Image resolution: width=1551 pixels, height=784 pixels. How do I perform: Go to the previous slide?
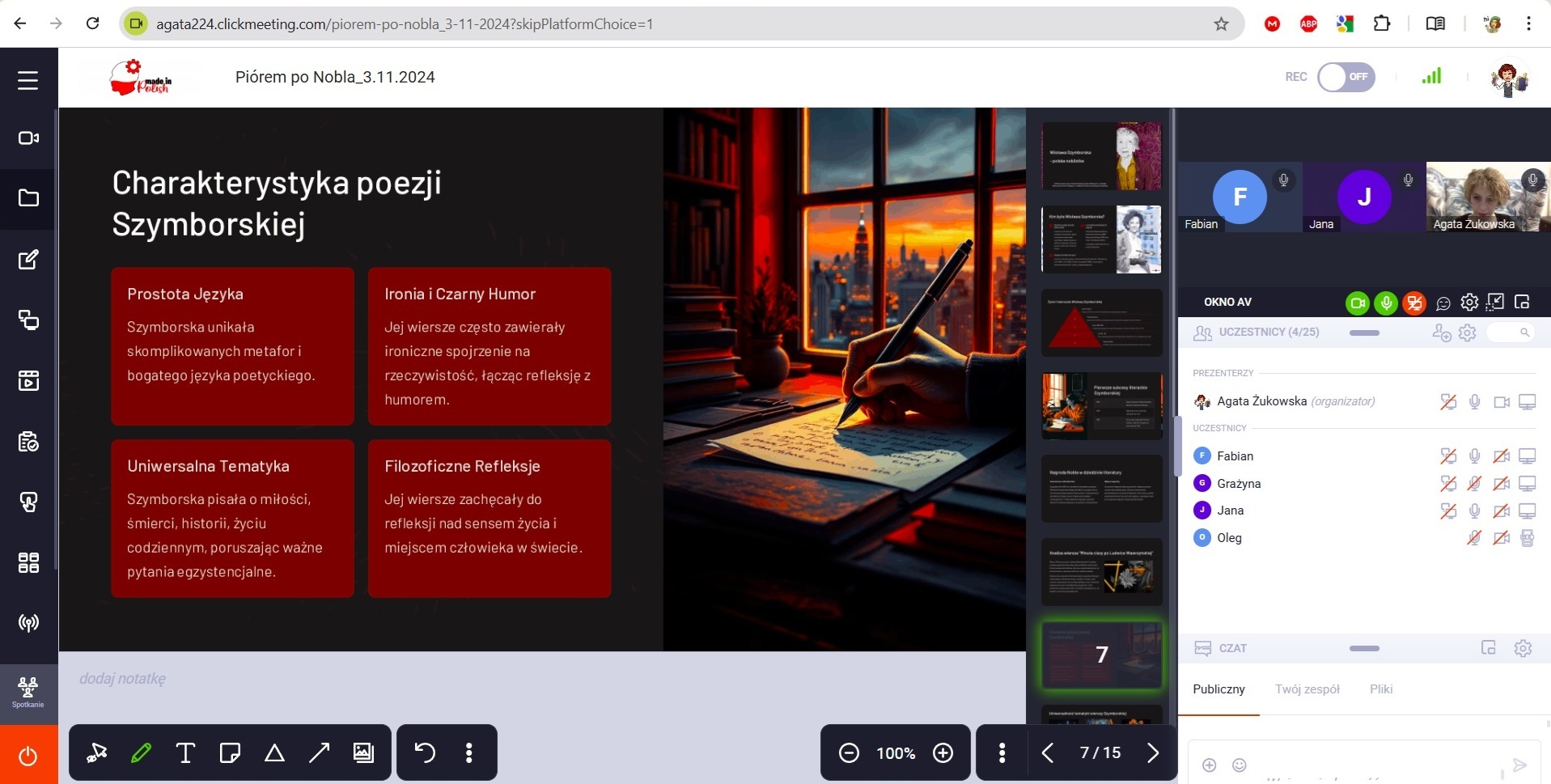coord(1048,753)
